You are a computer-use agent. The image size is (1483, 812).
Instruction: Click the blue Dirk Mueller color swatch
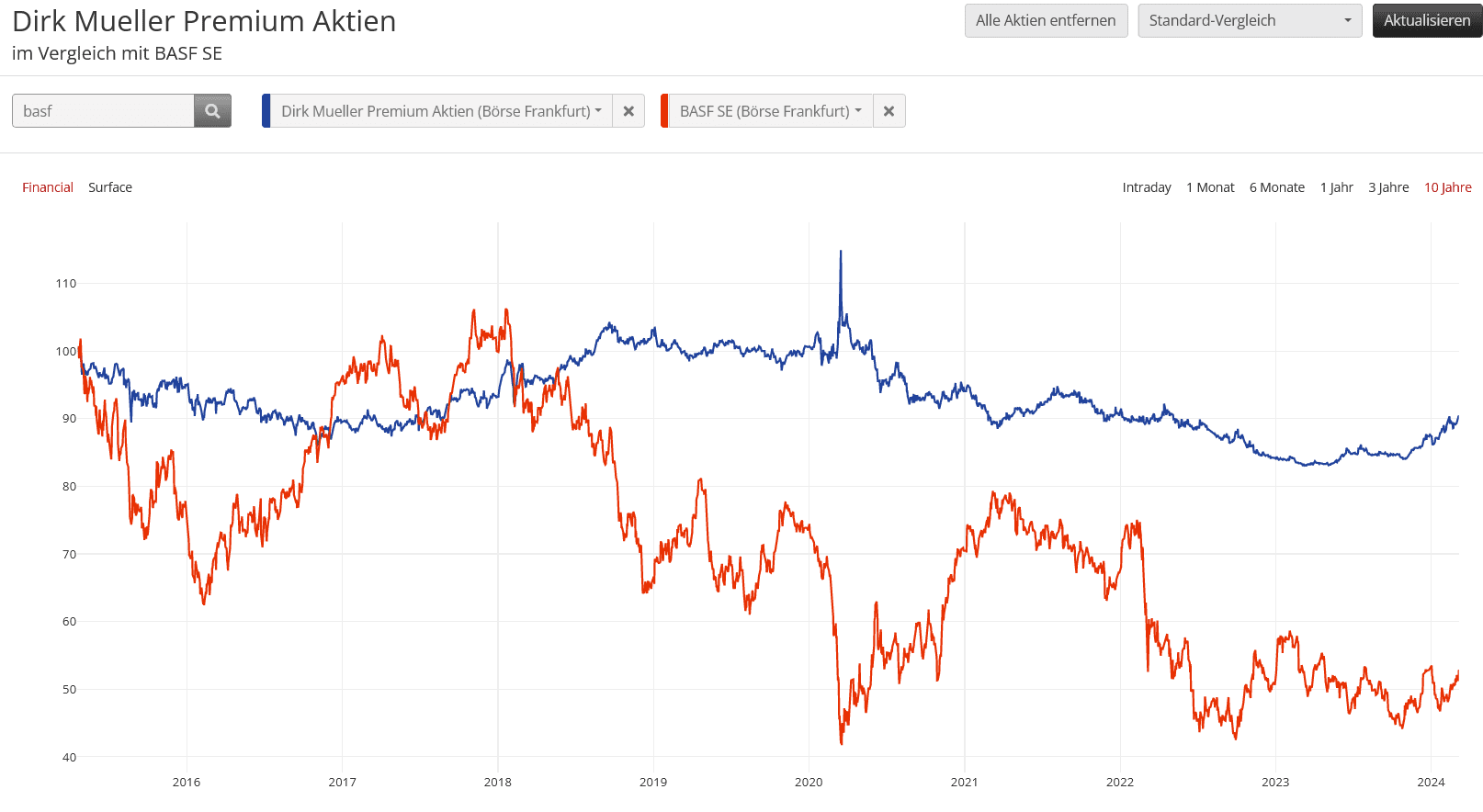tap(266, 111)
